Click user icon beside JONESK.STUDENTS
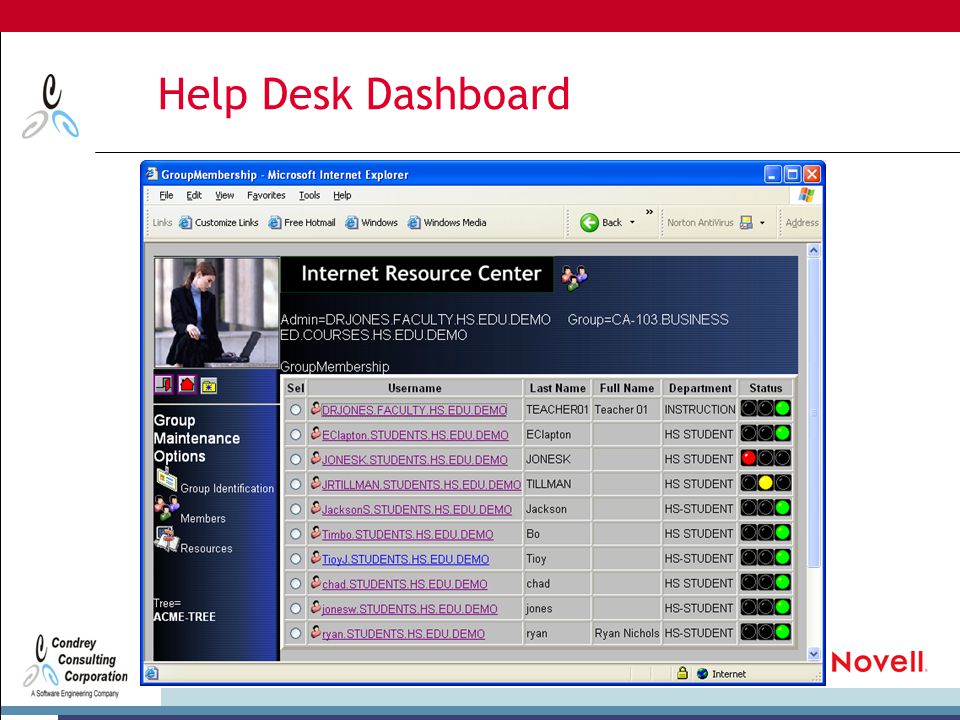Viewport: 960px width, 720px height. pyautogui.click(x=315, y=458)
